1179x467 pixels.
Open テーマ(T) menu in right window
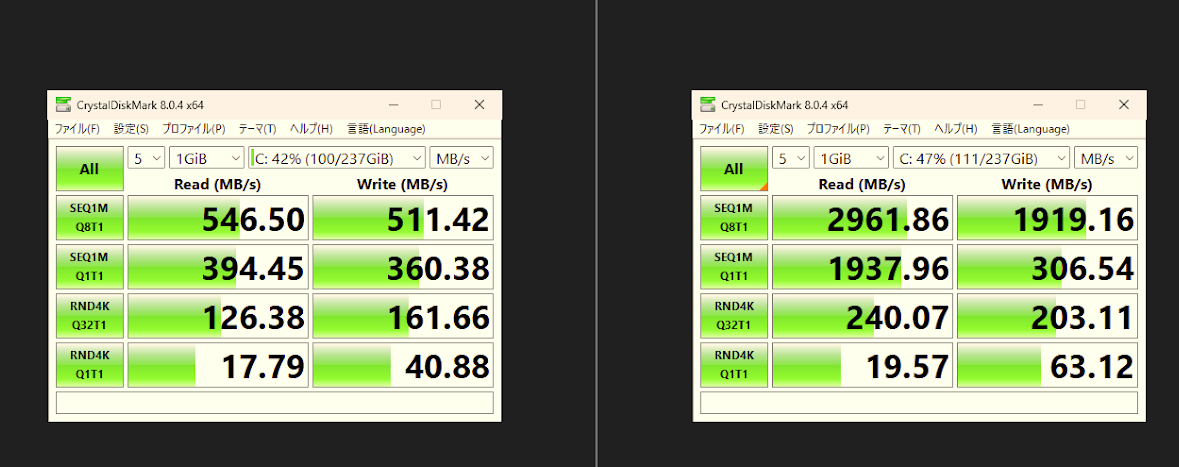902,129
